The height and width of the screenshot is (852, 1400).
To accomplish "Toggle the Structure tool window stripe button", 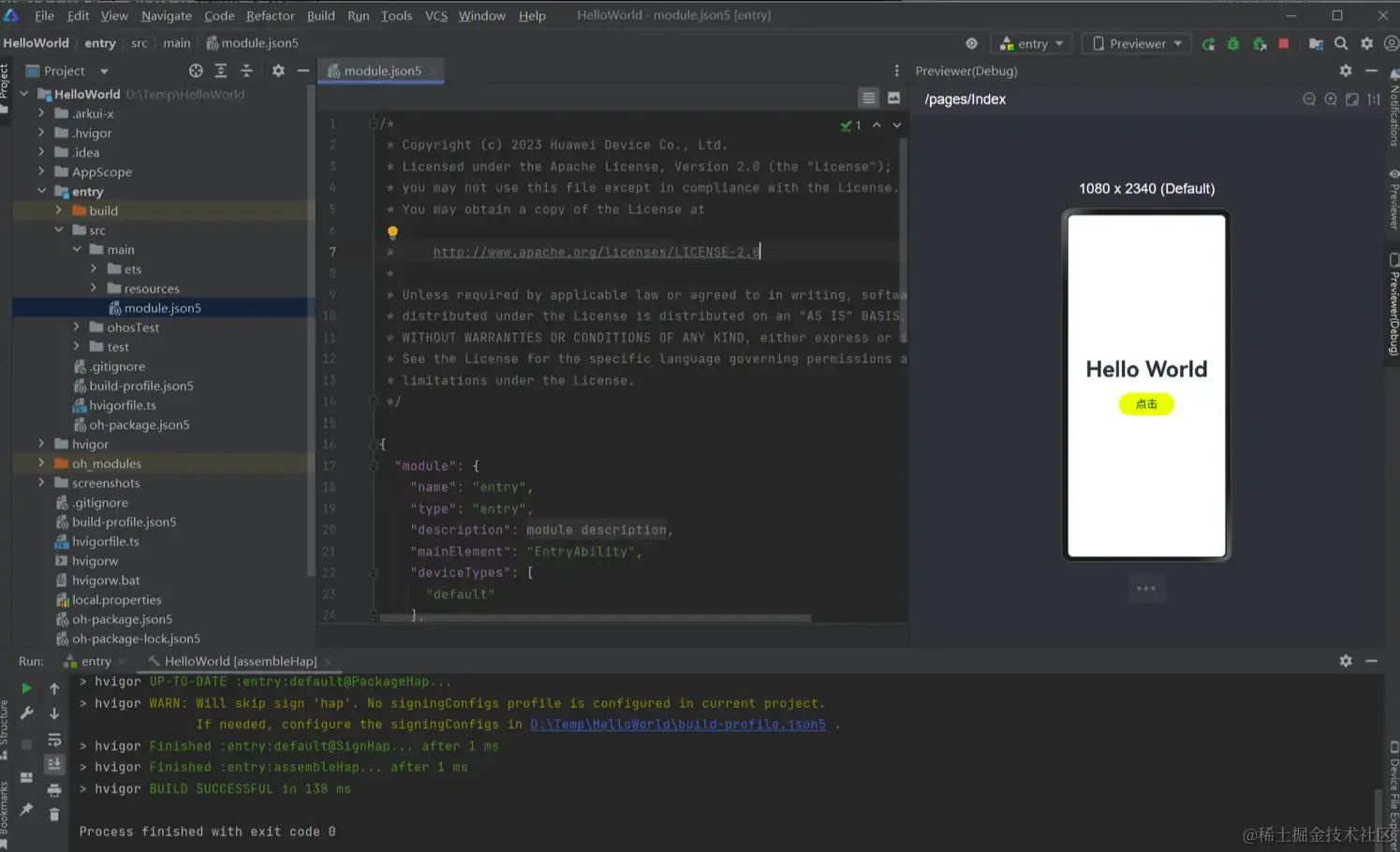I will click(x=5, y=728).
